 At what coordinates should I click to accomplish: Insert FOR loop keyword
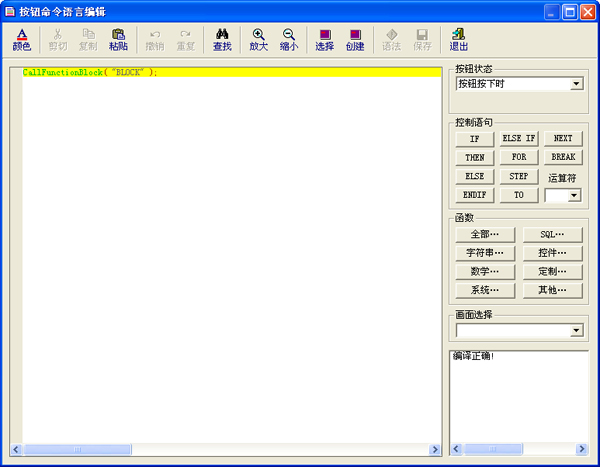tap(519, 157)
